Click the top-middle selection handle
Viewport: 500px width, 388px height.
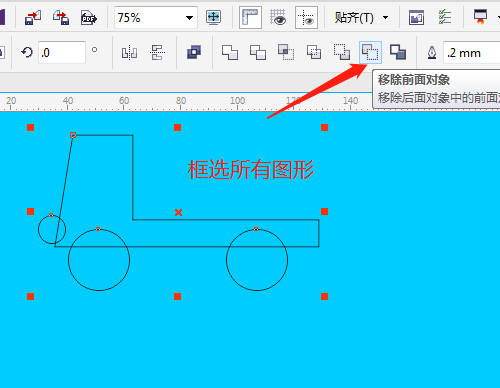pos(178,127)
